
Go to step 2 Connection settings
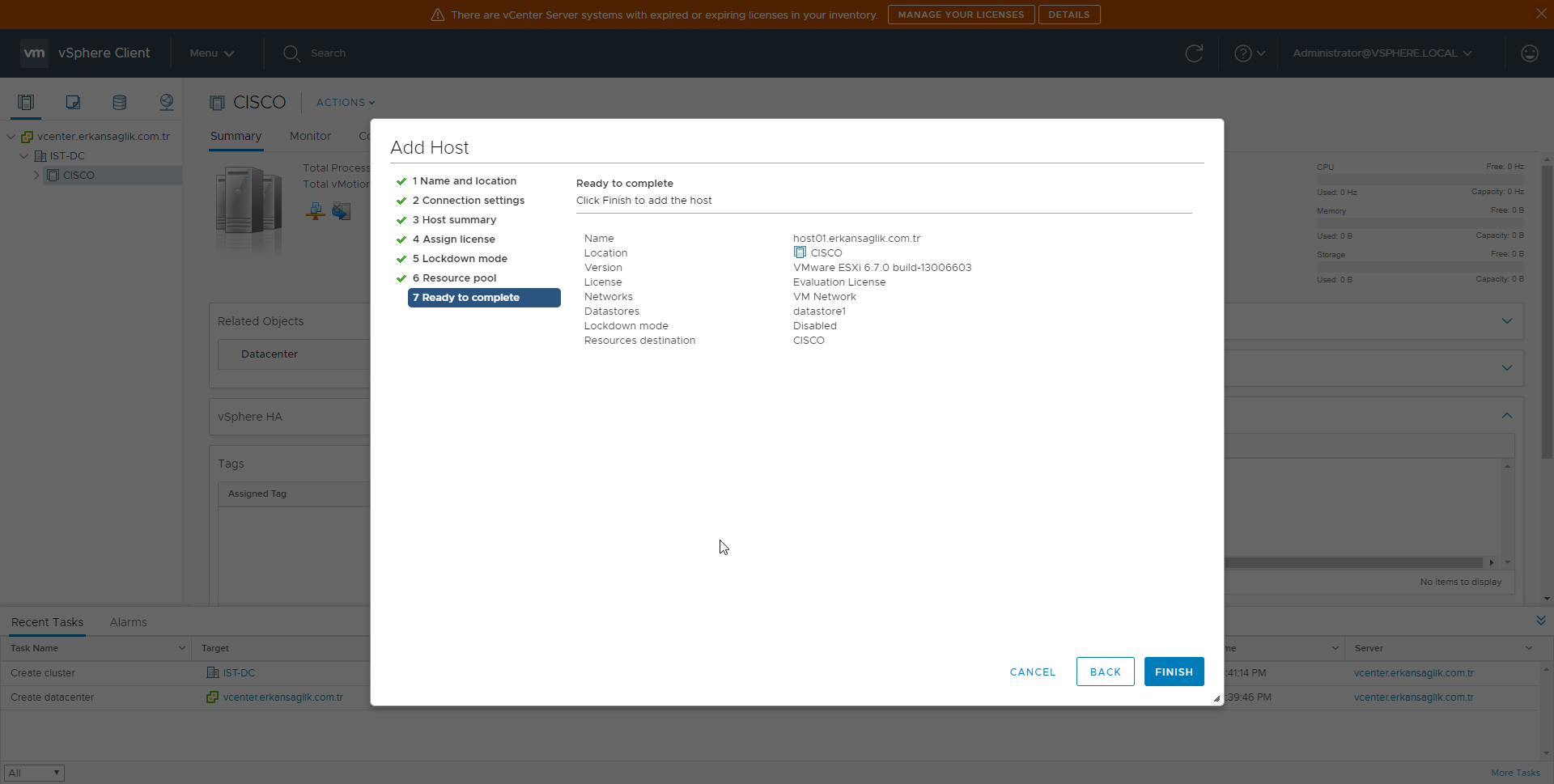[468, 201]
